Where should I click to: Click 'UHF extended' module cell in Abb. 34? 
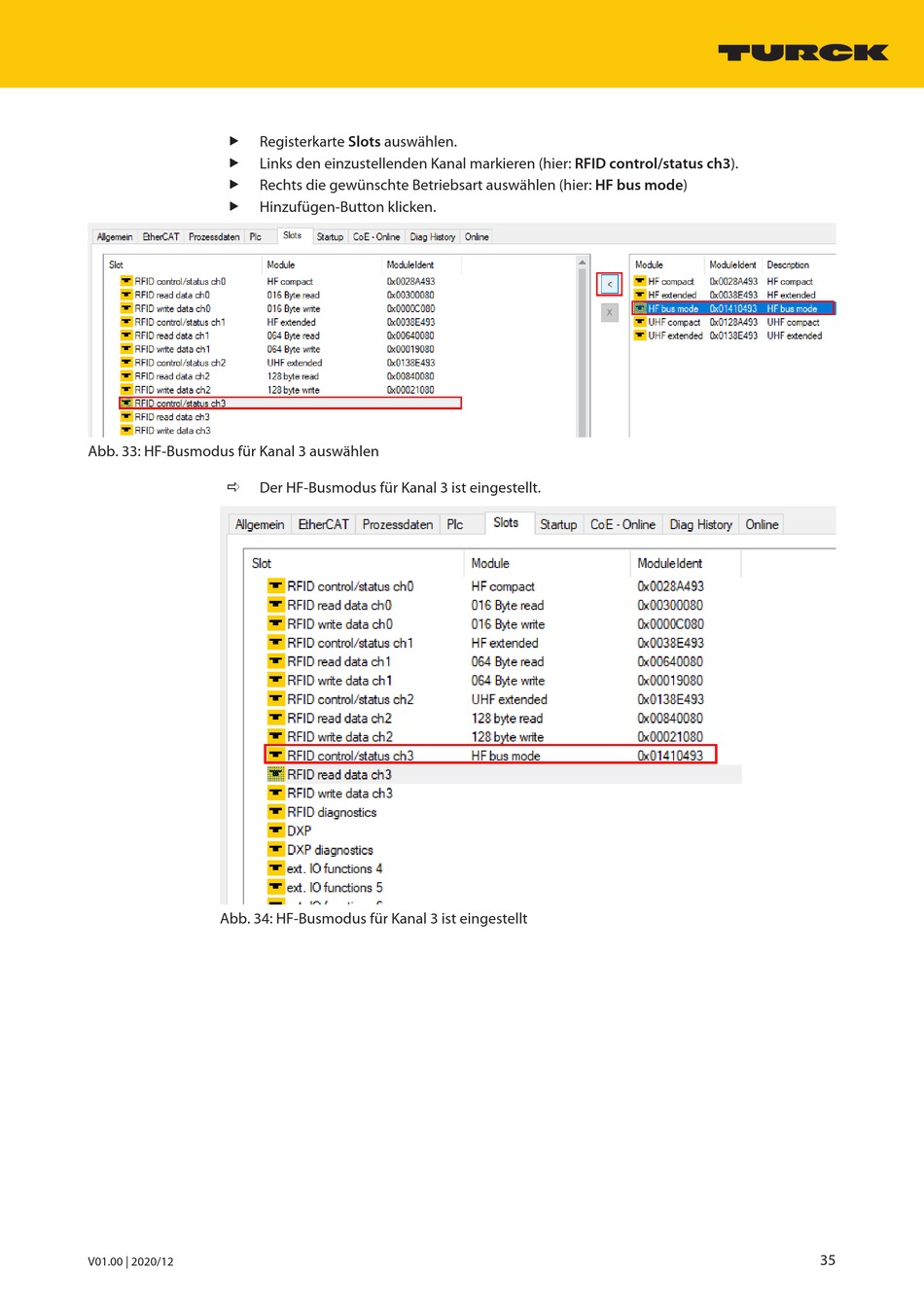click(510, 699)
